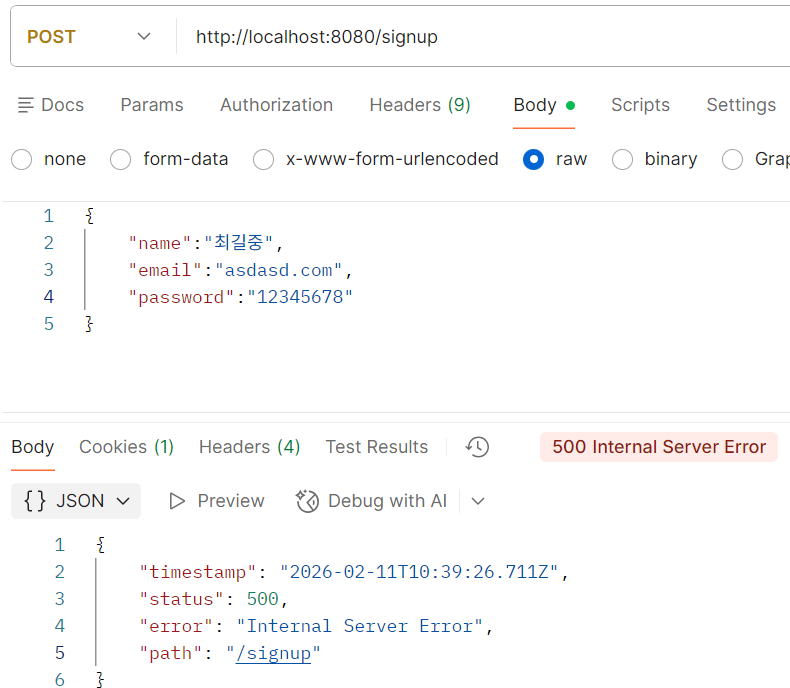Select the request Body tab

point(544,105)
